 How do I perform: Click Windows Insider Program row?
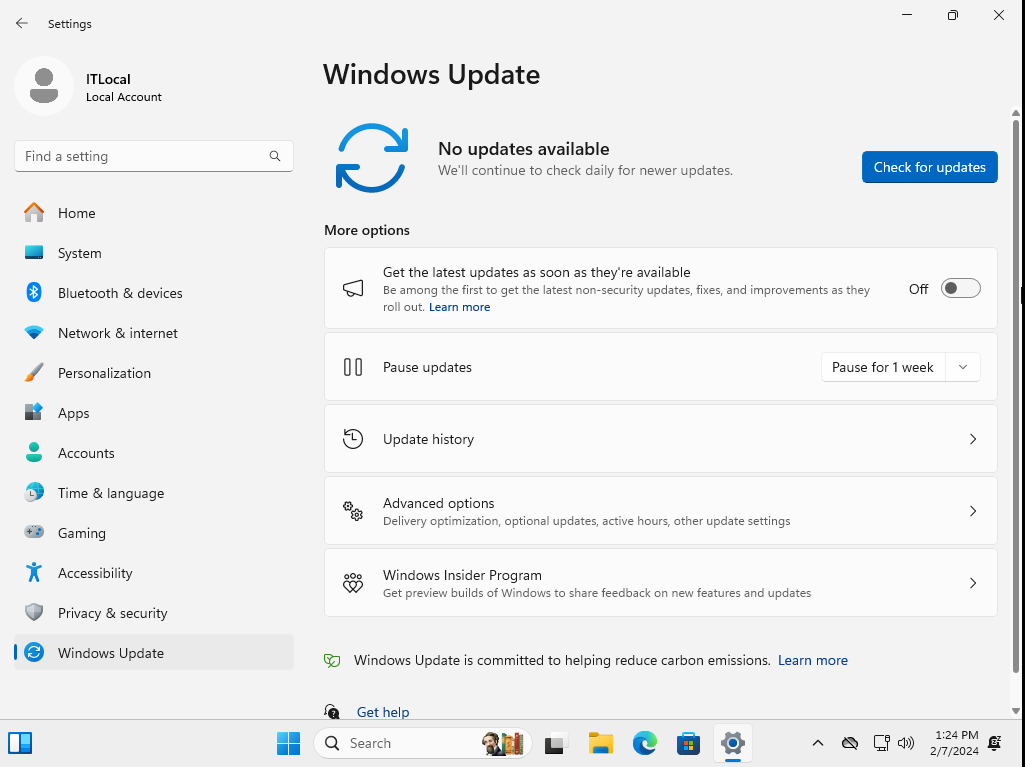[x=661, y=583]
